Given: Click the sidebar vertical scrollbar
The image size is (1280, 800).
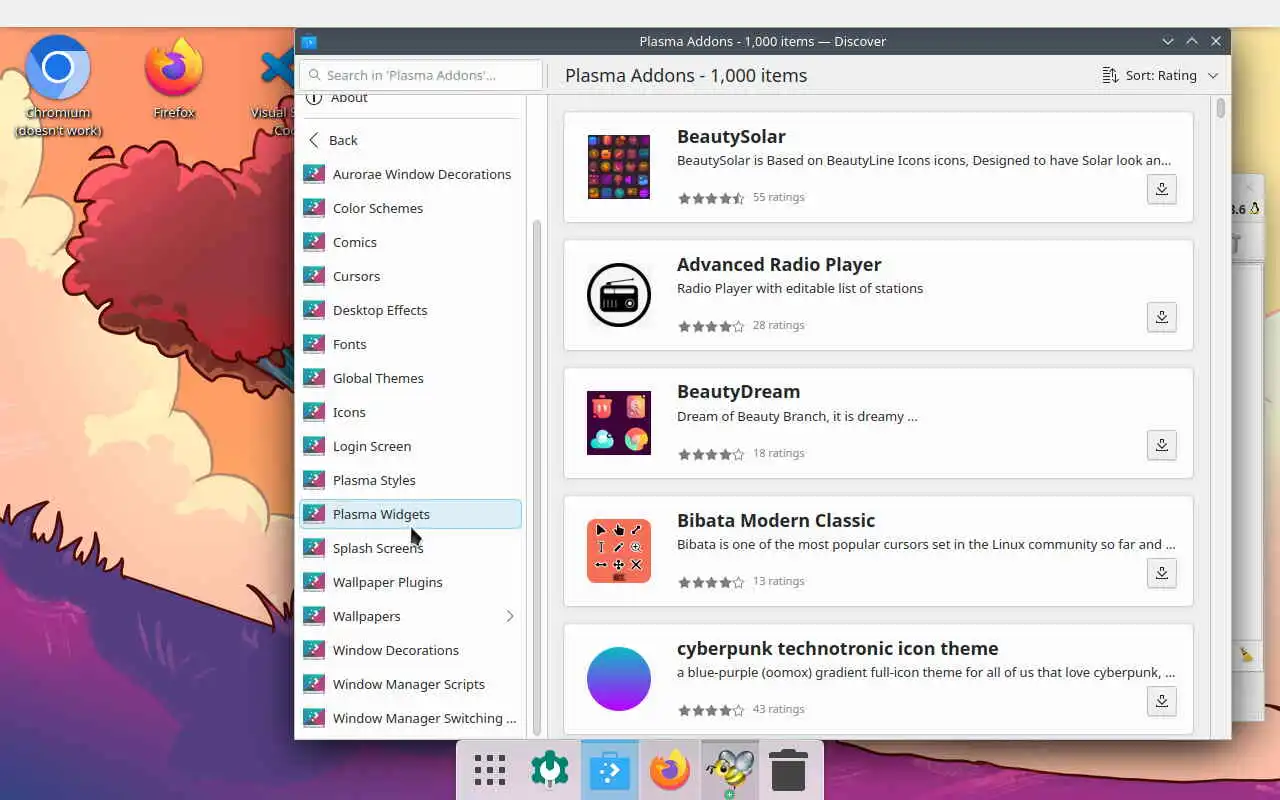Looking at the screenshot, I should pyautogui.click(x=537, y=477).
